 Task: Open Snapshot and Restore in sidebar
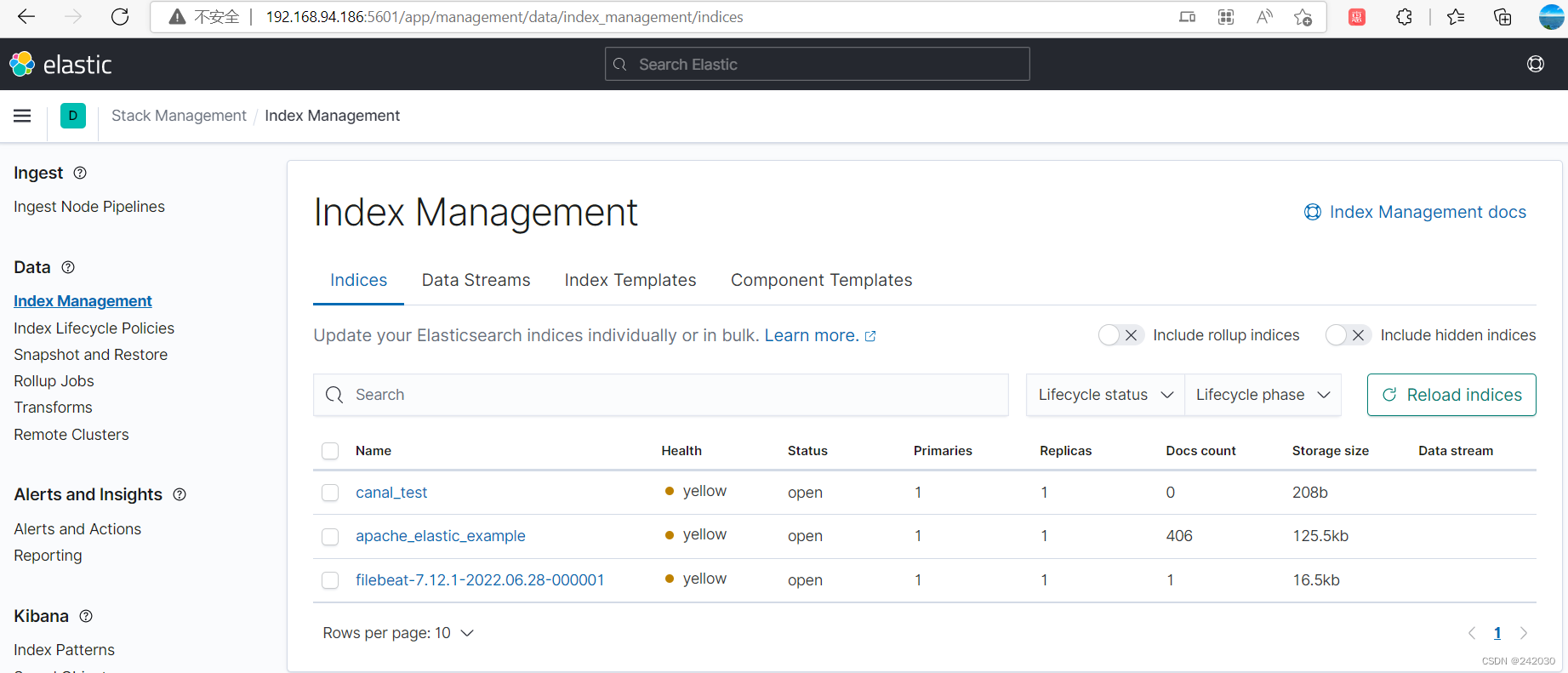click(x=90, y=355)
